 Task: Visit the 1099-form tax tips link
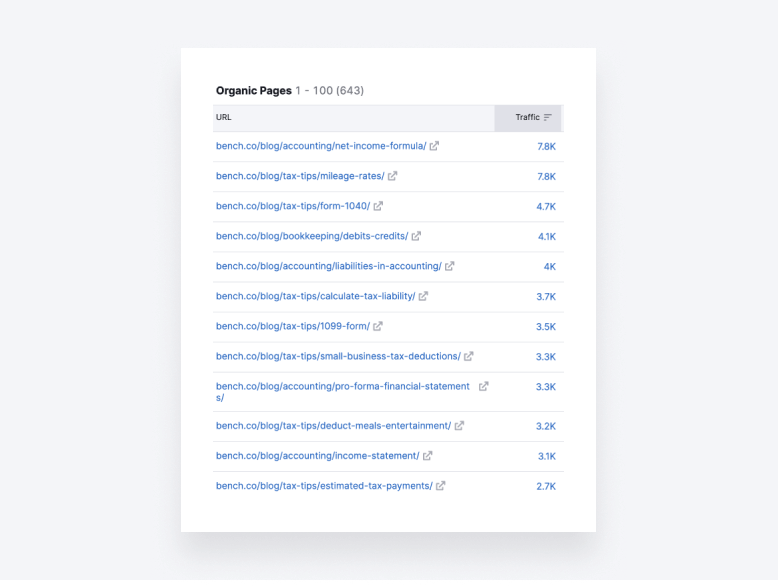pos(292,326)
